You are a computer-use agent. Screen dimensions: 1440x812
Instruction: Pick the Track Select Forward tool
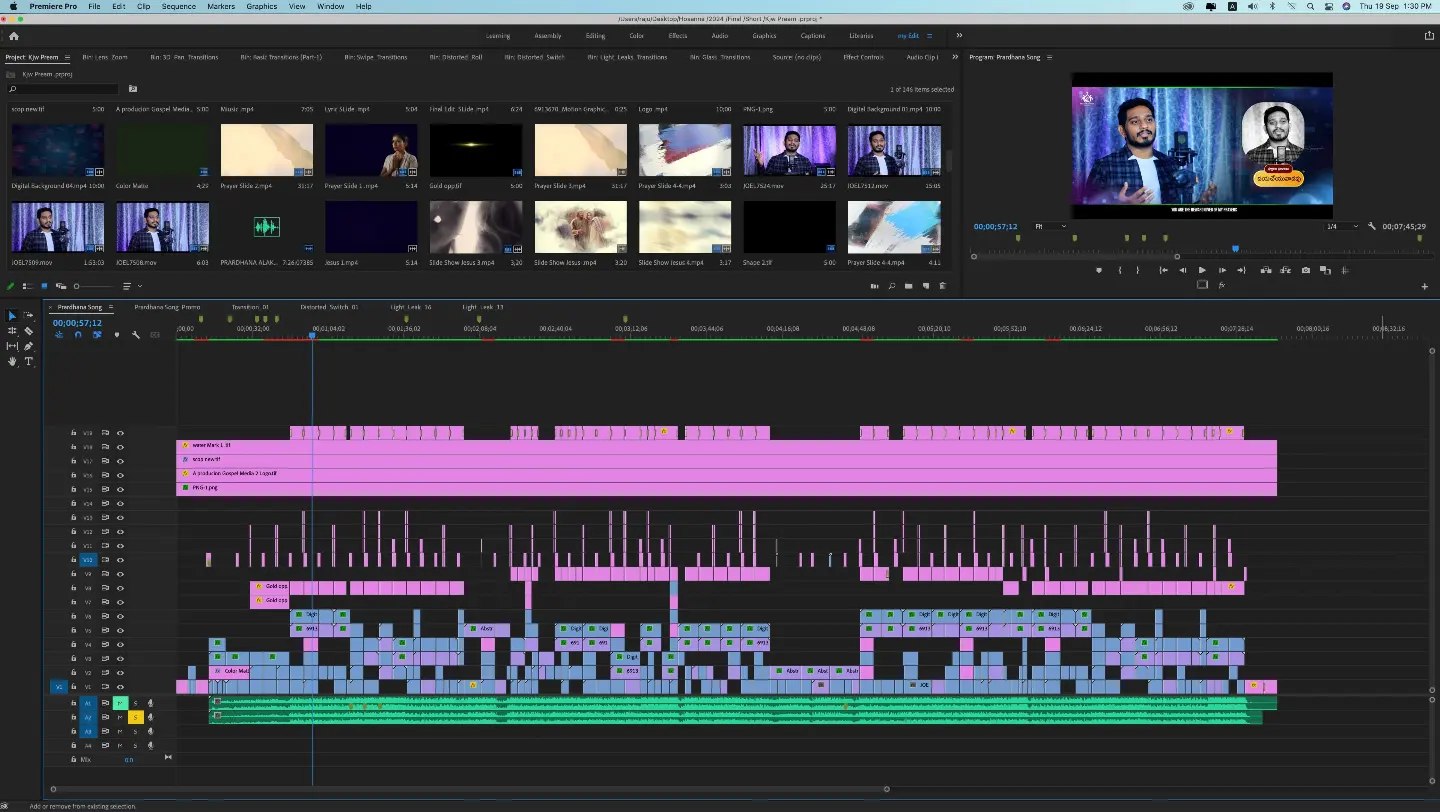[28, 316]
